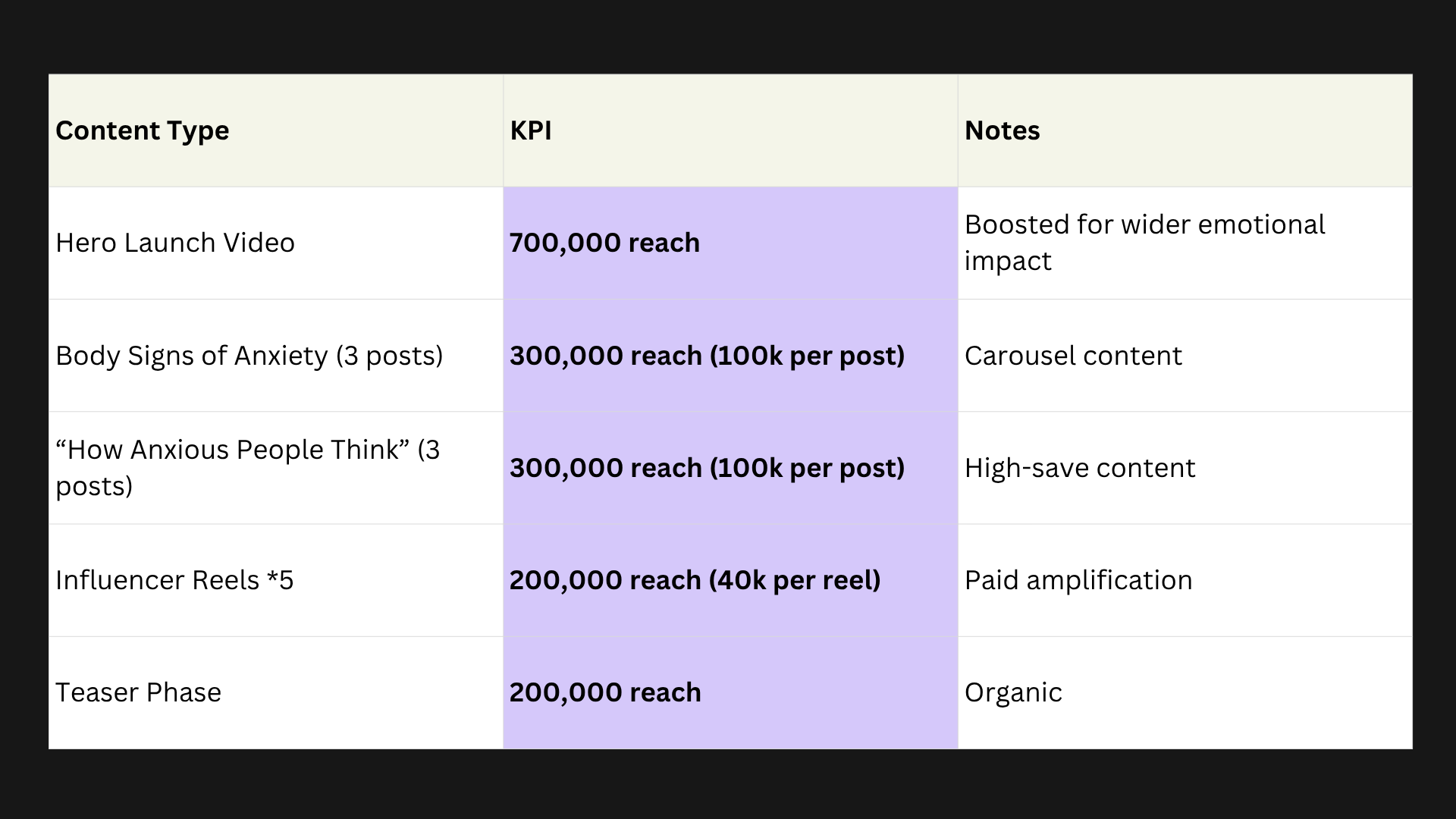The width and height of the screenshot is (1456, 819).
Task: Click the Carousel content note
Action: (1185, 356)
